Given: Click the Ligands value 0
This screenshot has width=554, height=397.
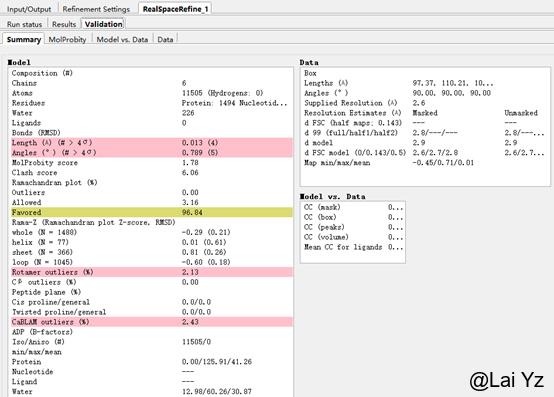Looking at the screenshot, I should tap(184, 123).
